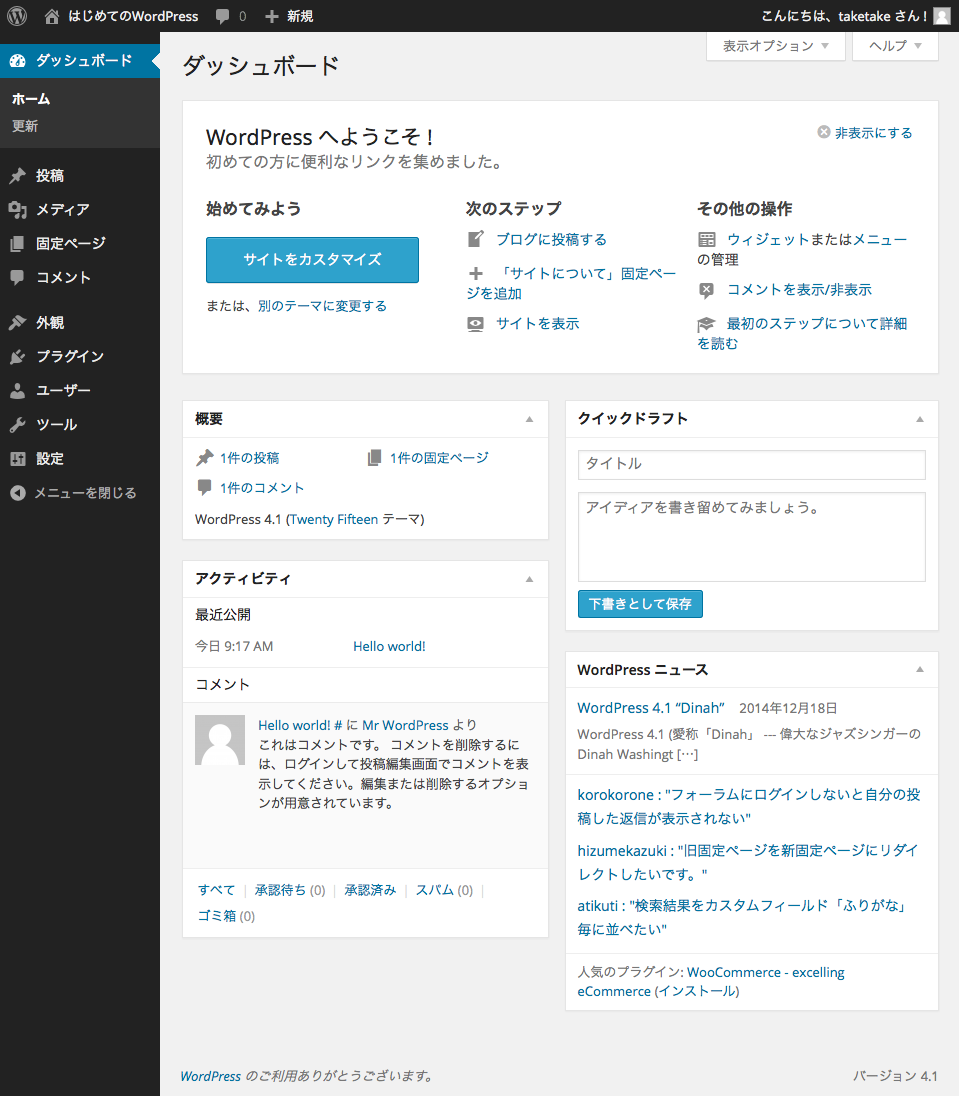This screenshot has width=959, height=1096.
Task: Open the ヘルプ dropdown tab
Action: coord(895,46)
